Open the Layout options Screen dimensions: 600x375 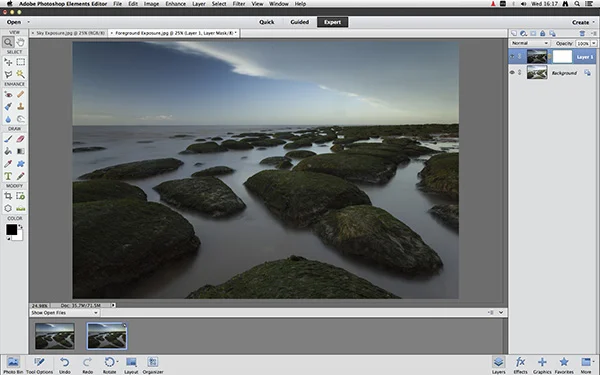pyautogui.click(x=131, y=365)
